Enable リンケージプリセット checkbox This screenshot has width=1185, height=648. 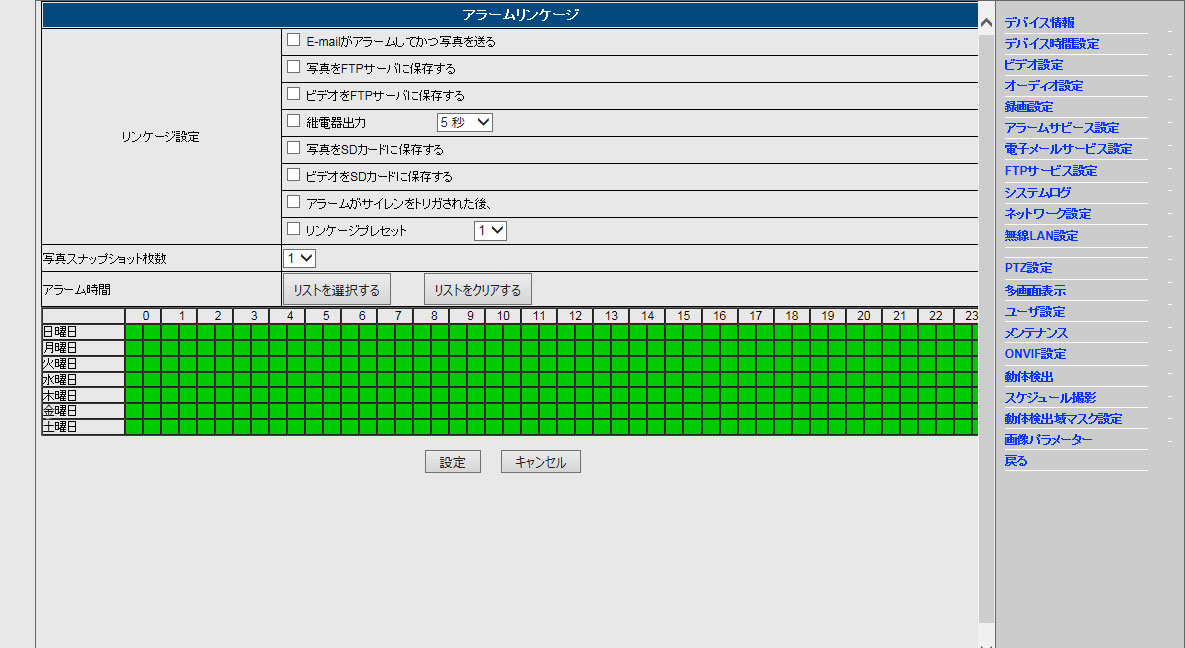point(294,229)
